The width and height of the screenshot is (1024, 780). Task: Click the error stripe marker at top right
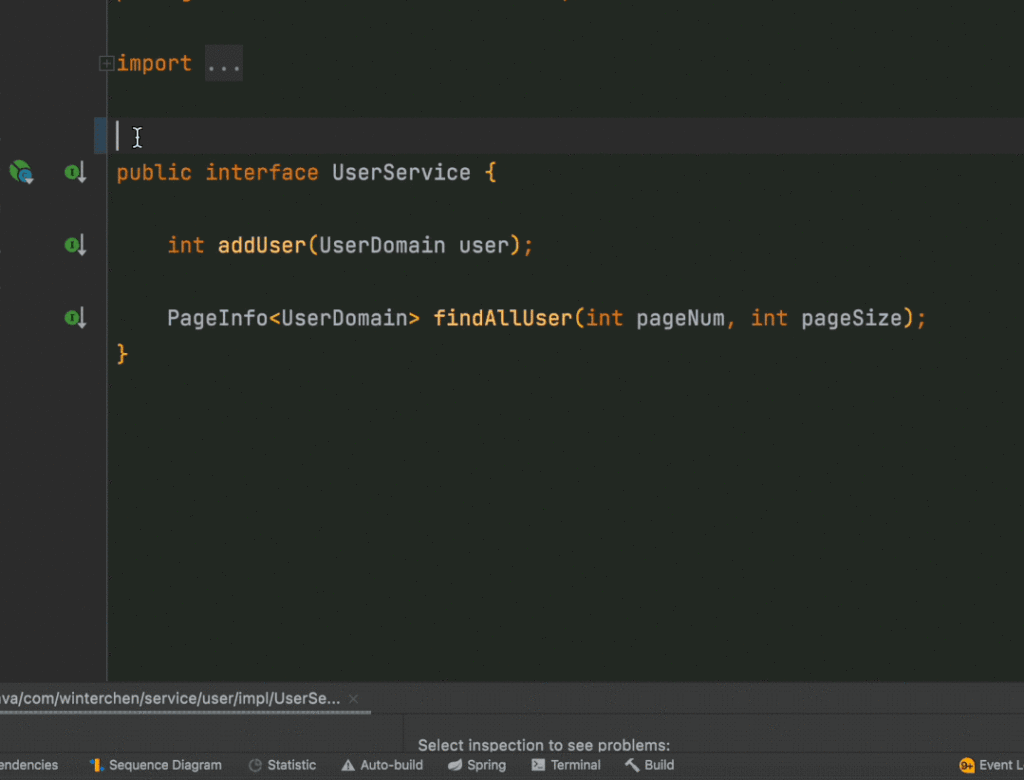coord(1016,8)
